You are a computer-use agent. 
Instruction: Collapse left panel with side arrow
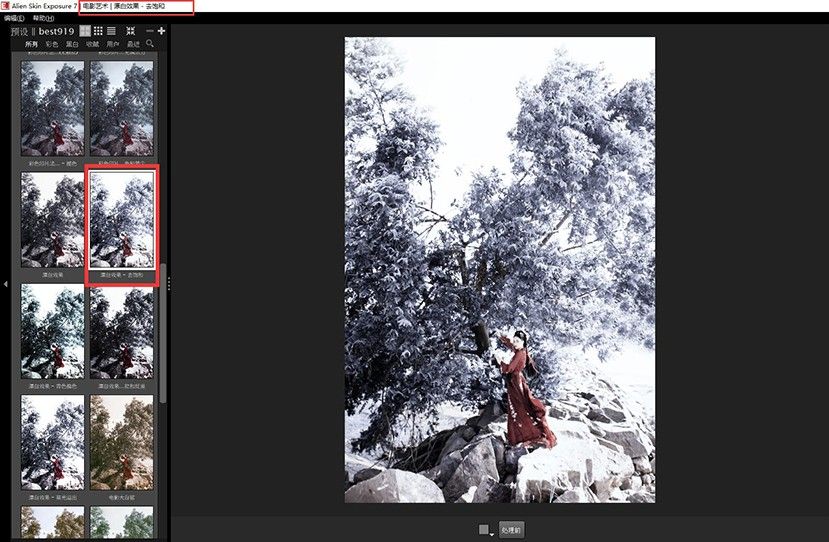pos(5,284)
